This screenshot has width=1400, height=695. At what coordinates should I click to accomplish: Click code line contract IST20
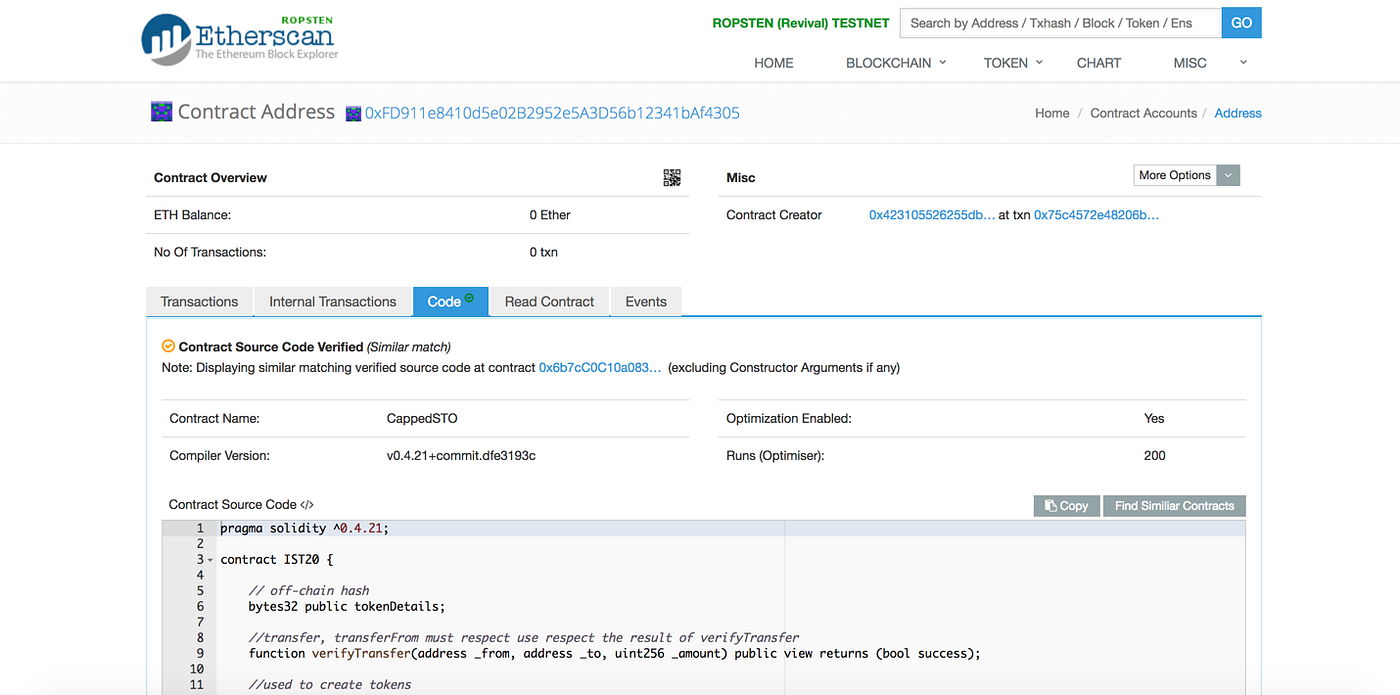click(277, 559)
